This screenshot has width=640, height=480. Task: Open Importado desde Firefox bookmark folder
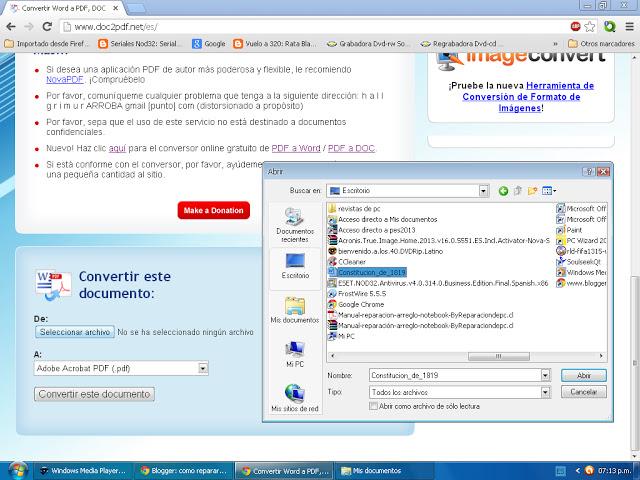(47, 44)
